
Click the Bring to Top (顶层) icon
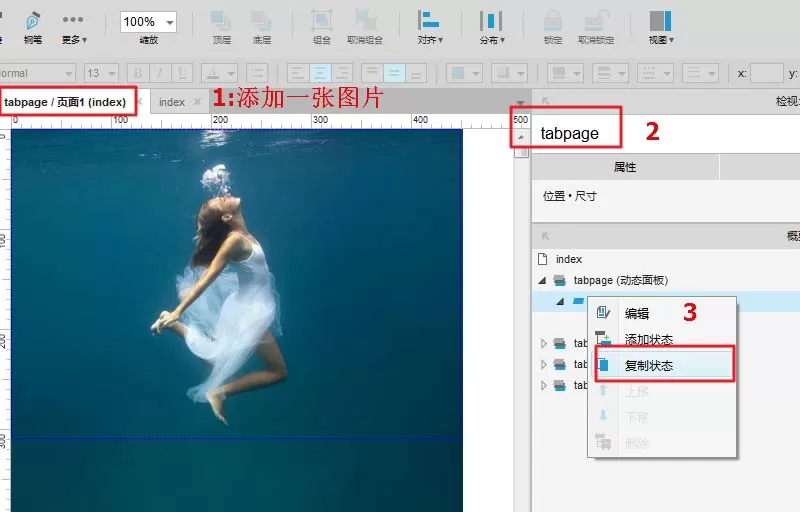(221, 28)
